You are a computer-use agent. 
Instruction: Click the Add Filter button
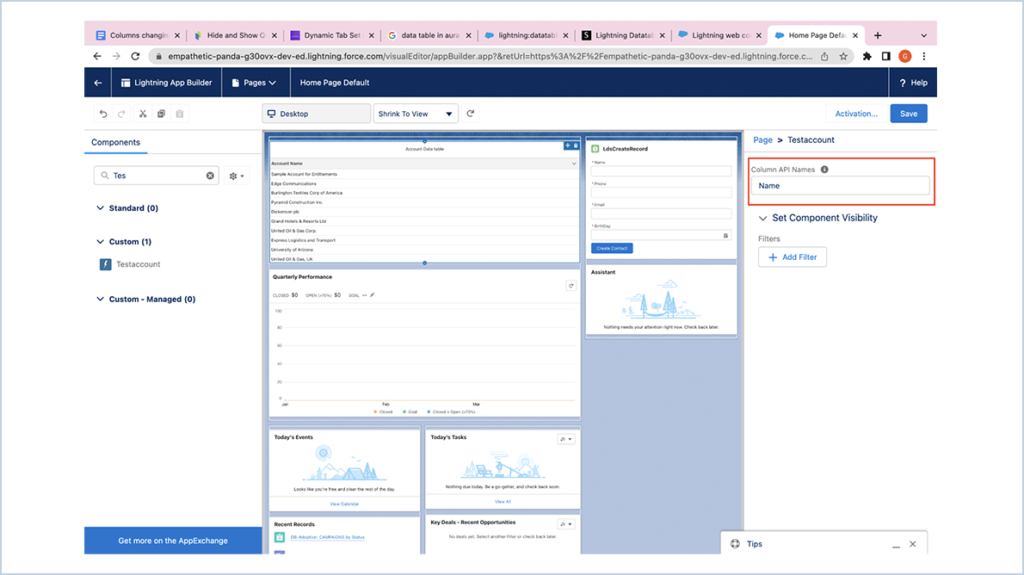(x=792, y=257)
